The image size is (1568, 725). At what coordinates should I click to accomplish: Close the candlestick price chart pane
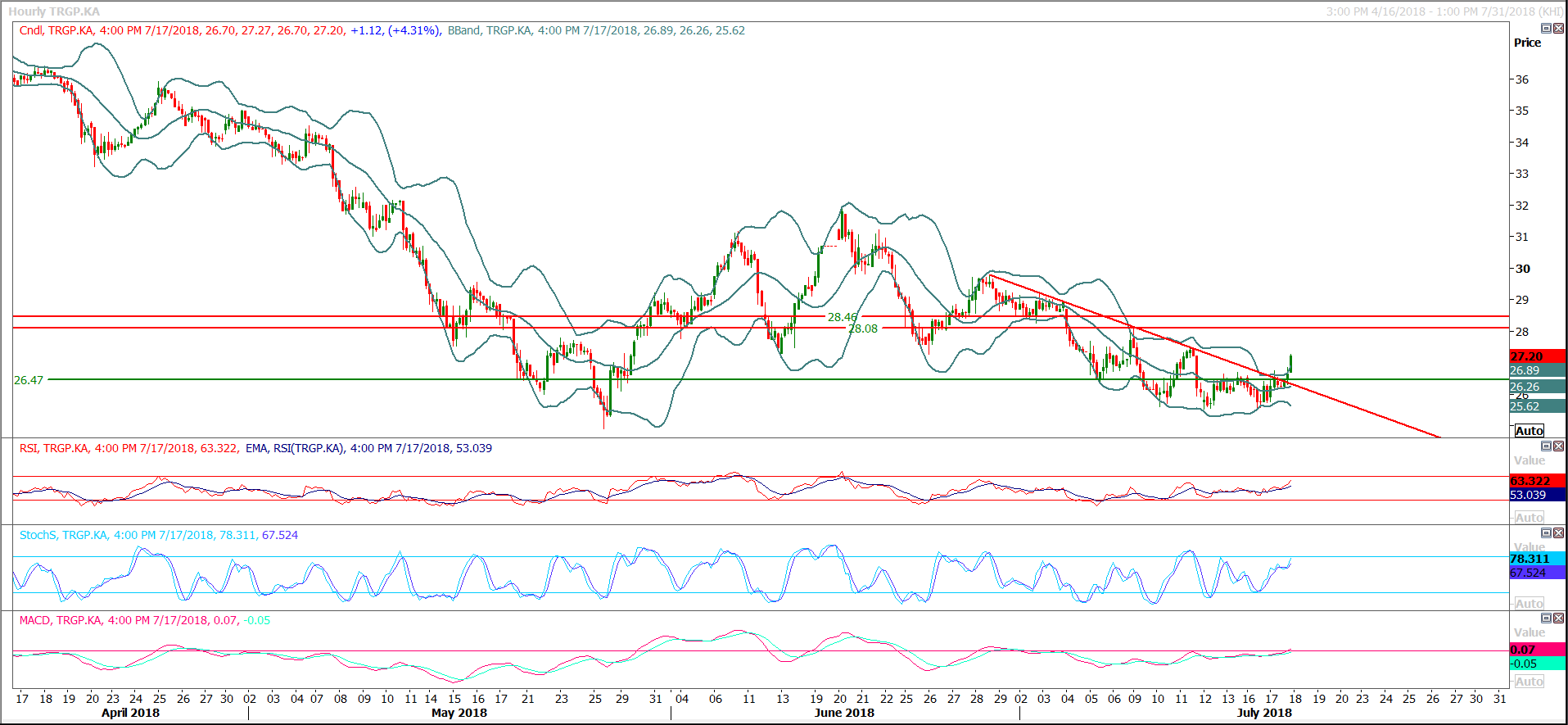point(1558,29)
